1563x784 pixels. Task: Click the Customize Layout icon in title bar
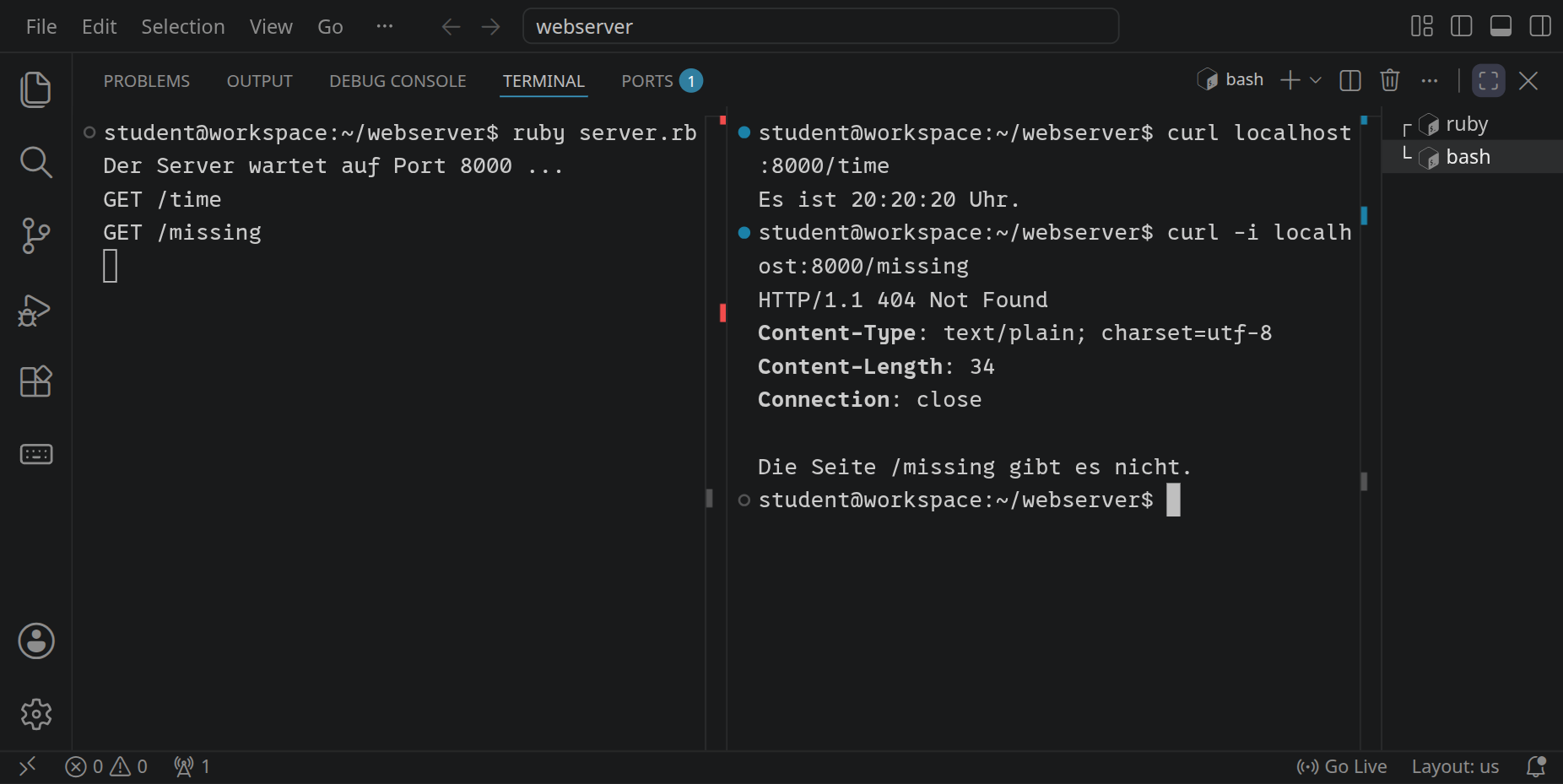(x=1422, y=26)
